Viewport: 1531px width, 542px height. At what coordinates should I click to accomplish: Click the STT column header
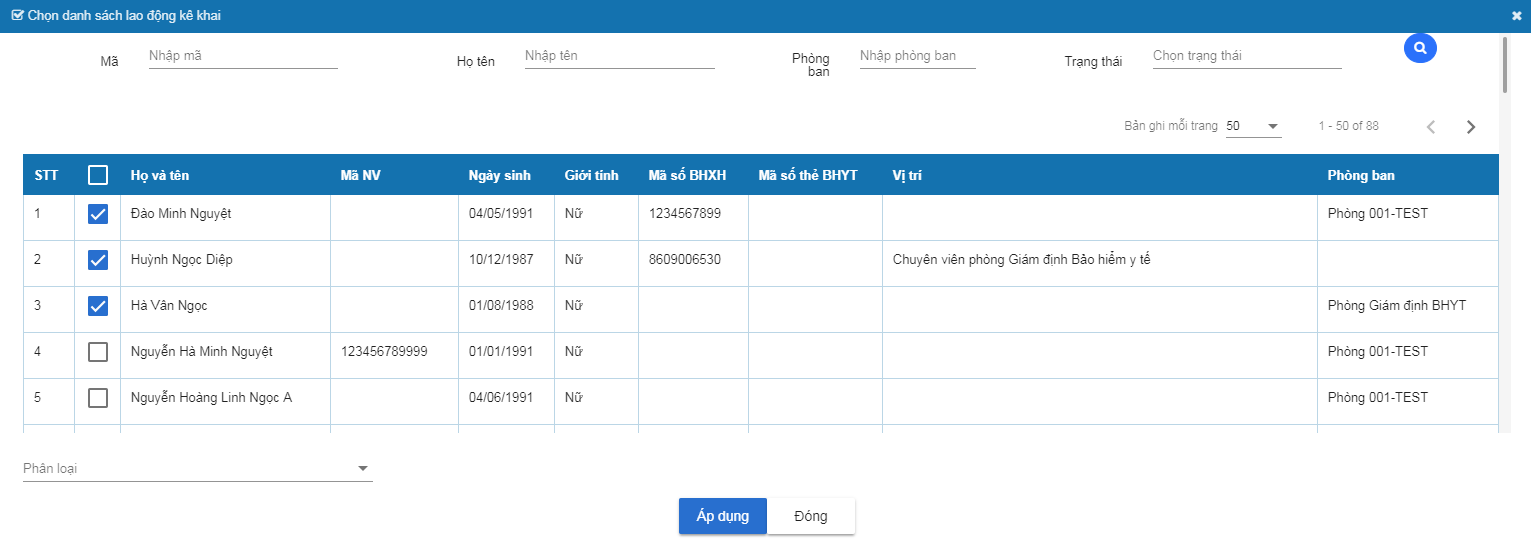pos(46,175)
